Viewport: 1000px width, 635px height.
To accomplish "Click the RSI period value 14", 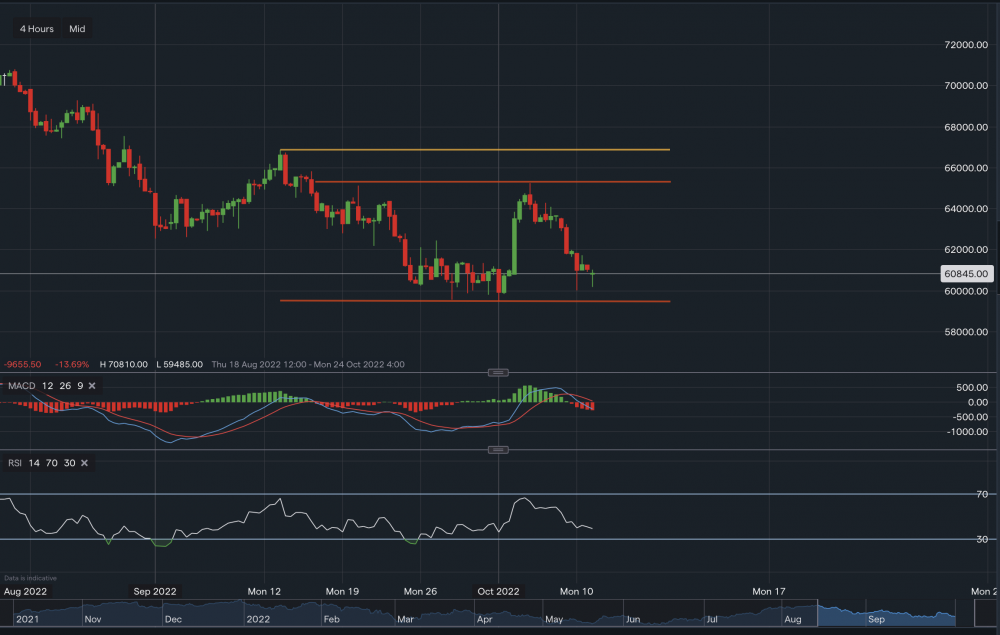I will pos(37,463).
